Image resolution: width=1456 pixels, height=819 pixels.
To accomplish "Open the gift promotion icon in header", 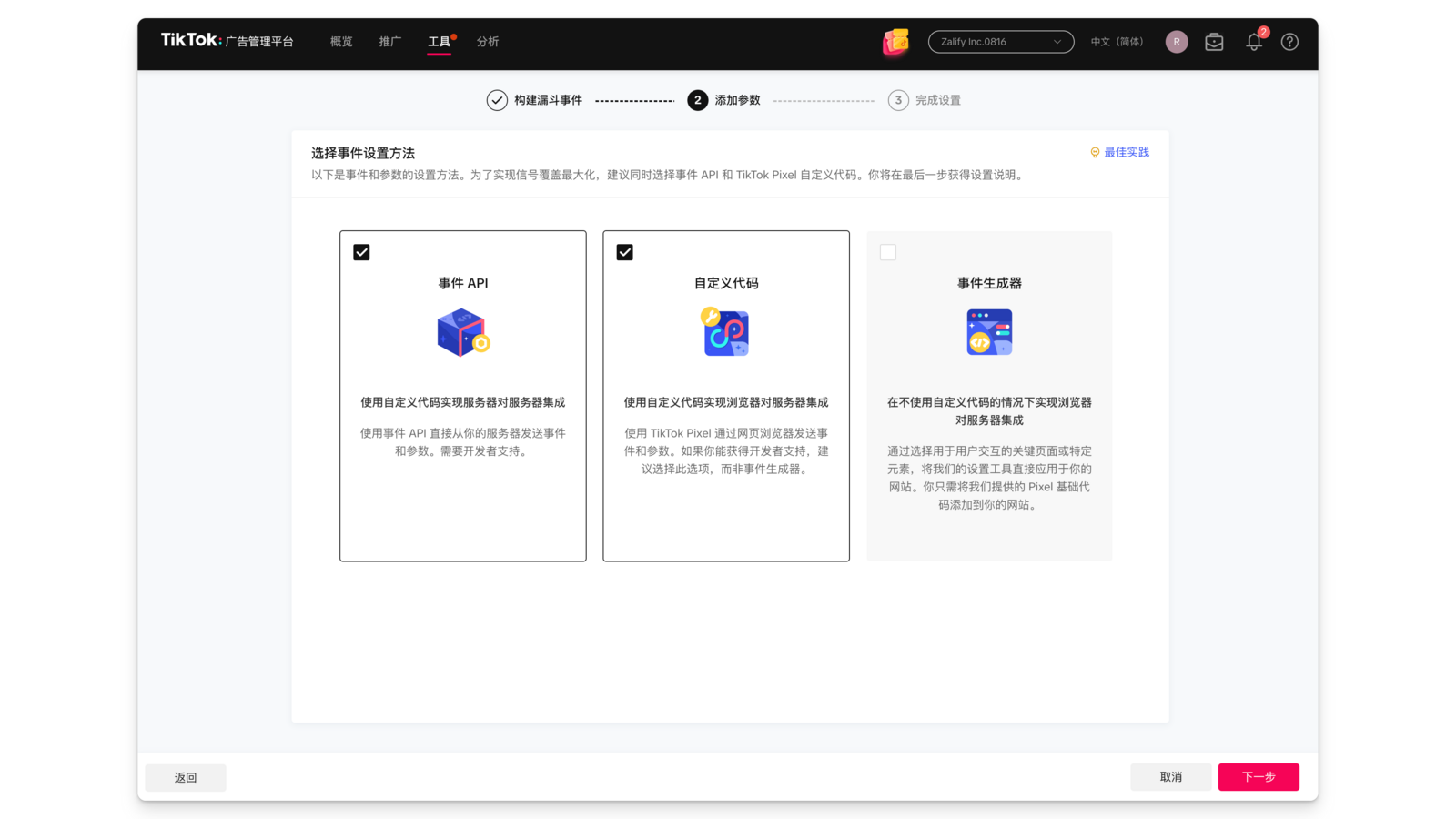I will pos(895,42).
